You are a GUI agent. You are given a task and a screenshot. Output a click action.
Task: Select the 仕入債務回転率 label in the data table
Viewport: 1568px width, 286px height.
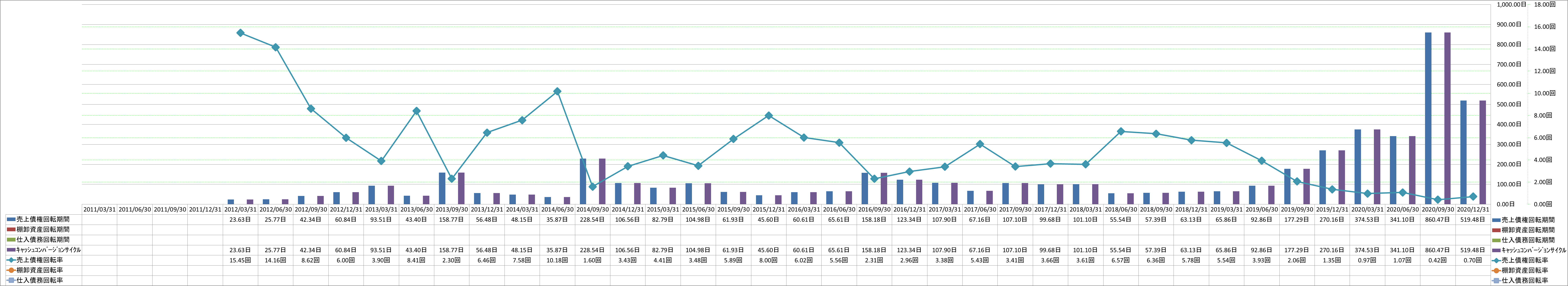pyautogui.click(x=40, y=280)
